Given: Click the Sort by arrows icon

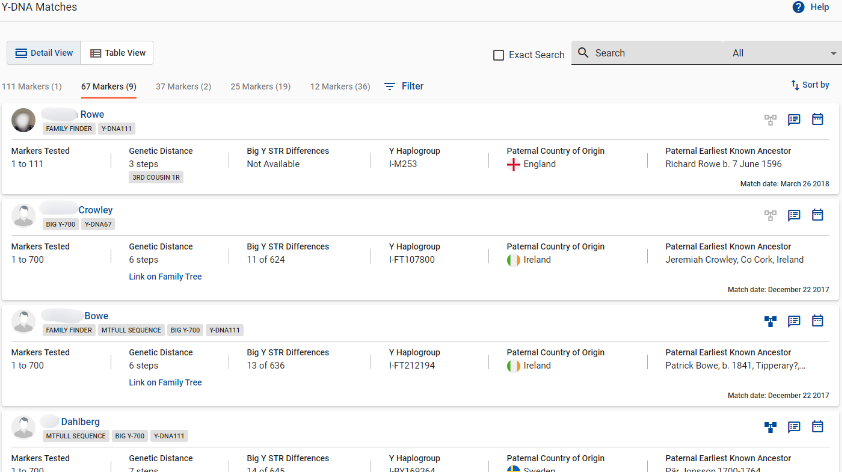Looking at the screenshot, I should point(795,85).
